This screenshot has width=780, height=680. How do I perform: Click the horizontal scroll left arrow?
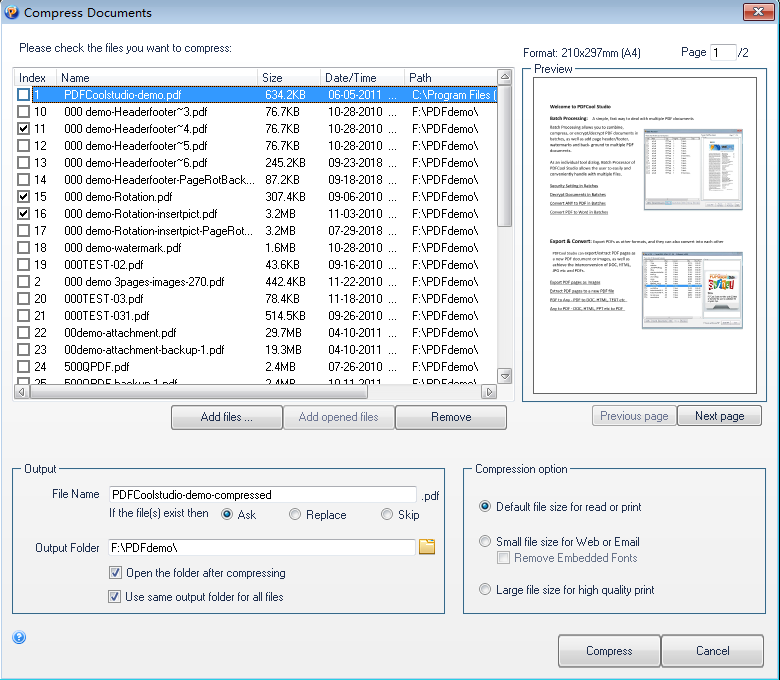point(21,392)
